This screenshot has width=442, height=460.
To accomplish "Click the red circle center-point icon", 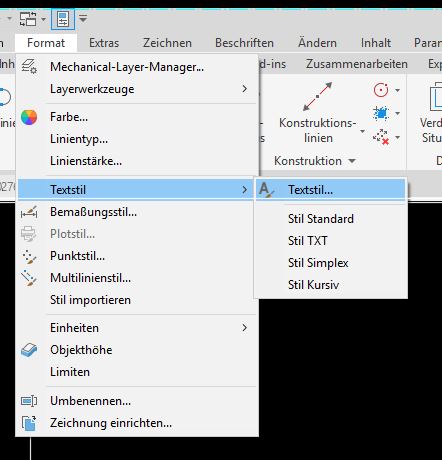I will [x=381, y=90].
